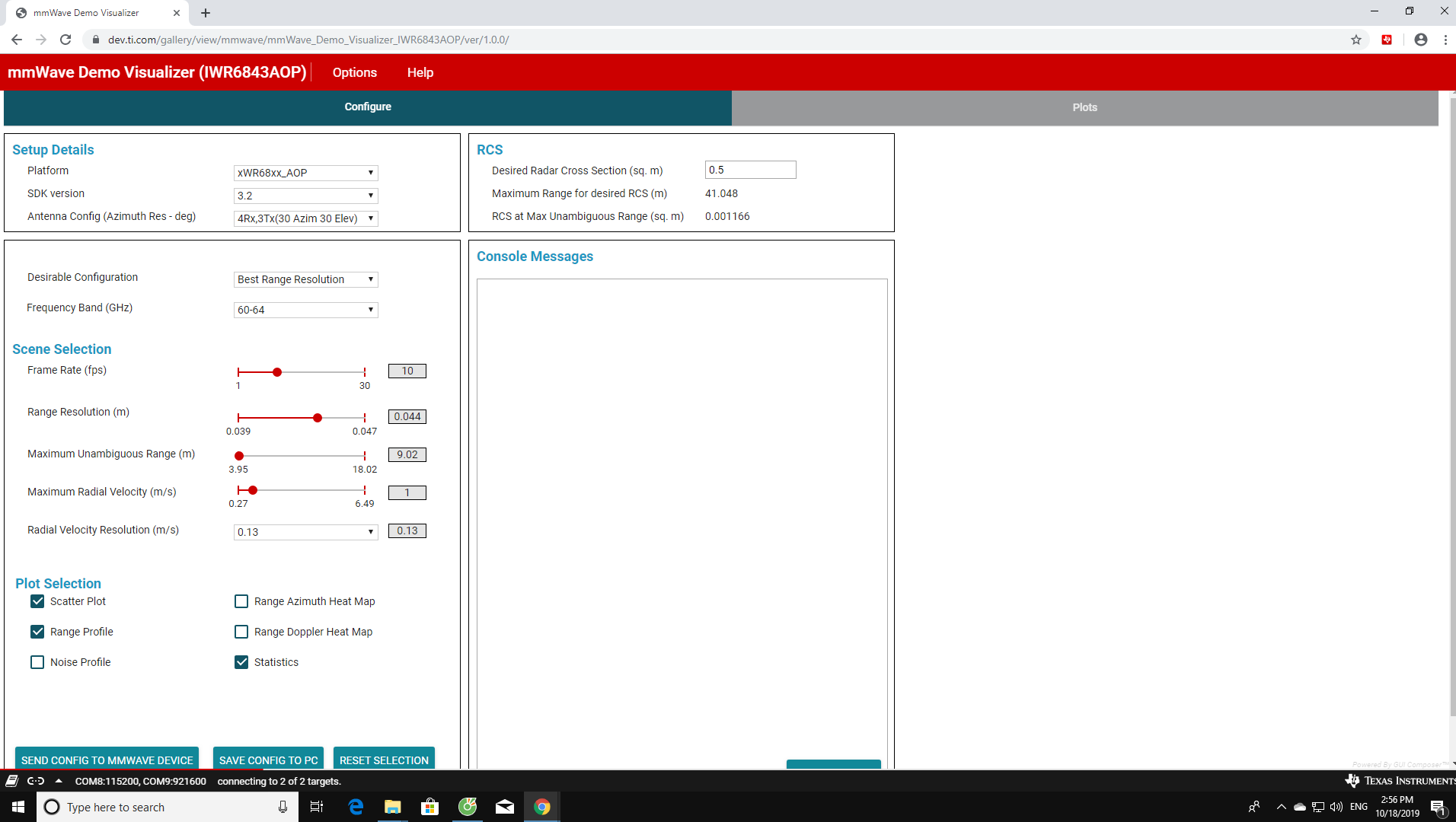This screenshot has height=822, width=1456.
Task: Click the Range Resolution slider handle
Action: [318, 418]
